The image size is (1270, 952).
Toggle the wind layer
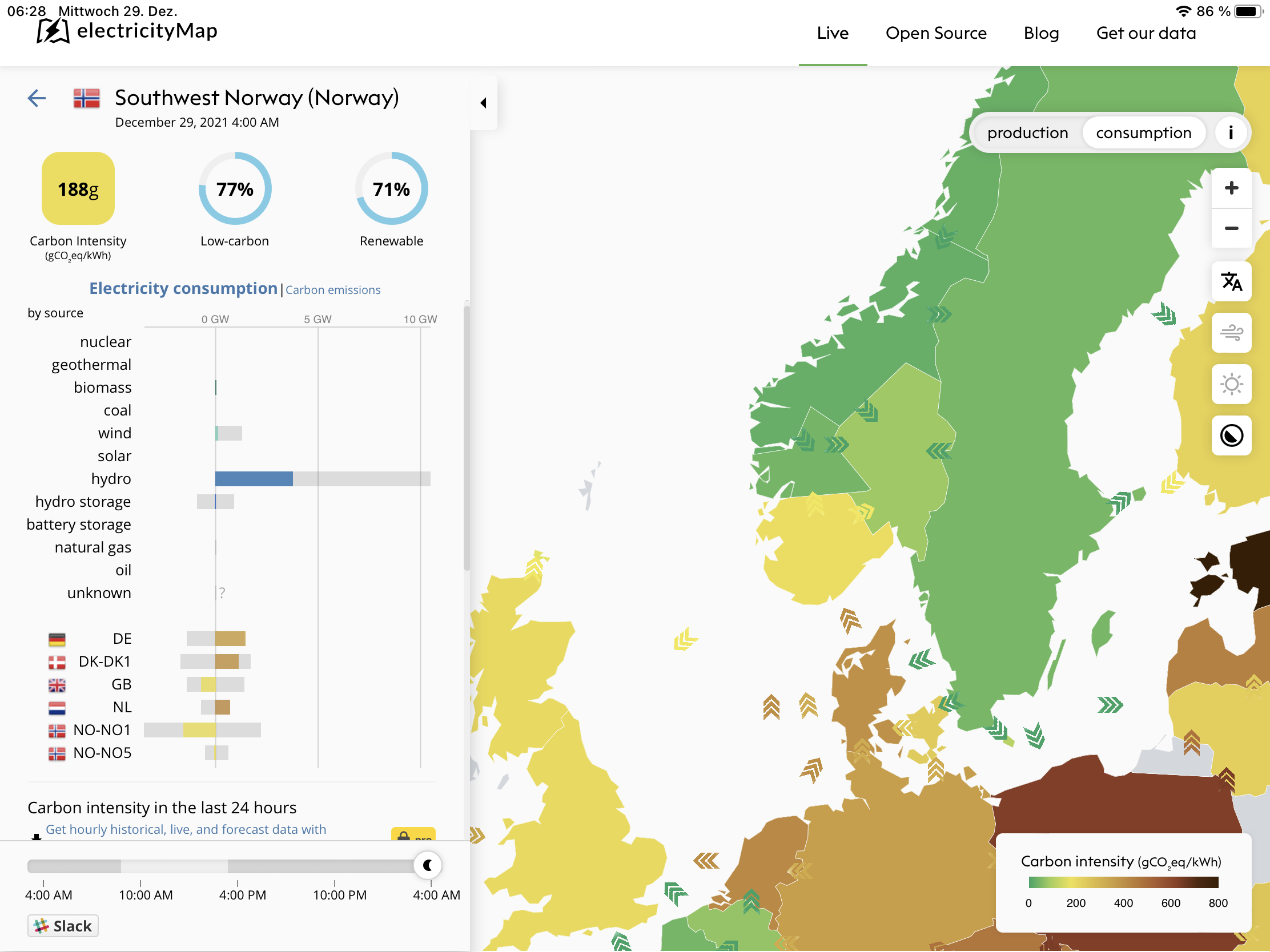pos(1231,333)
